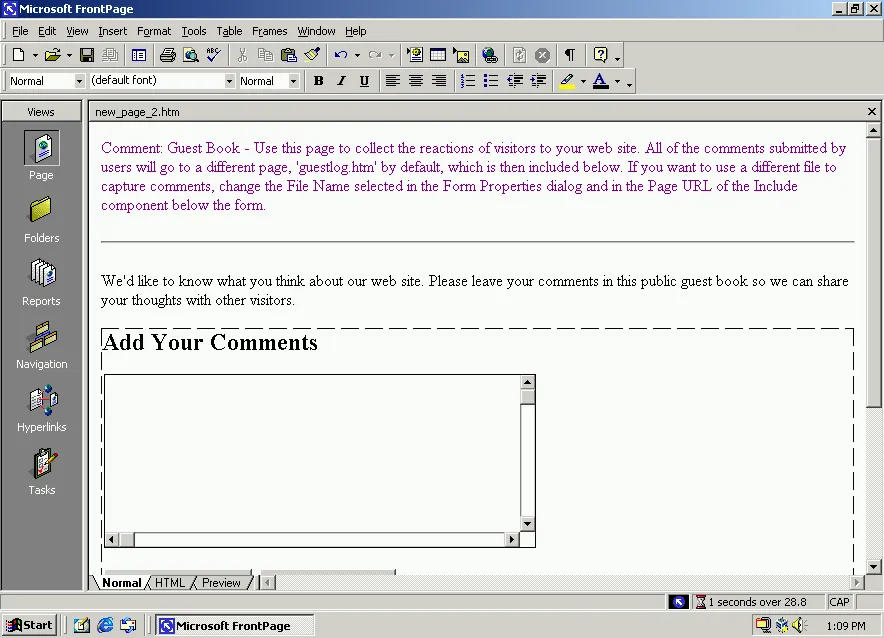Open the Hyperlinks view
884x638 pixels.
click(41, 409)
